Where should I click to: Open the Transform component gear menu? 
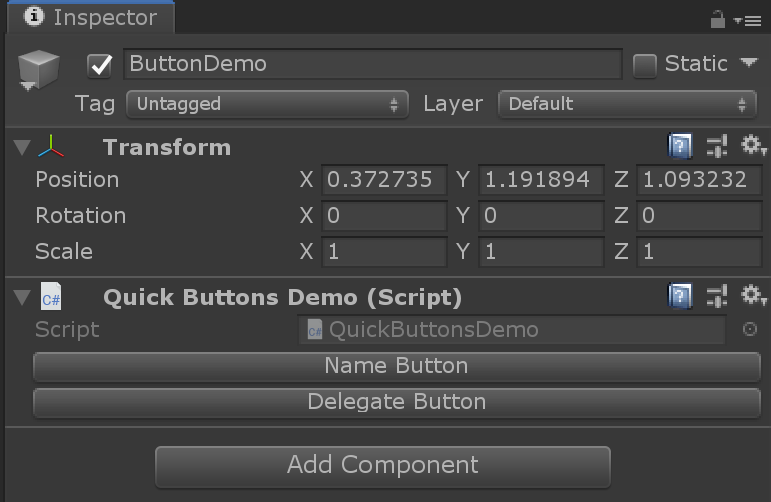[752, 148]
